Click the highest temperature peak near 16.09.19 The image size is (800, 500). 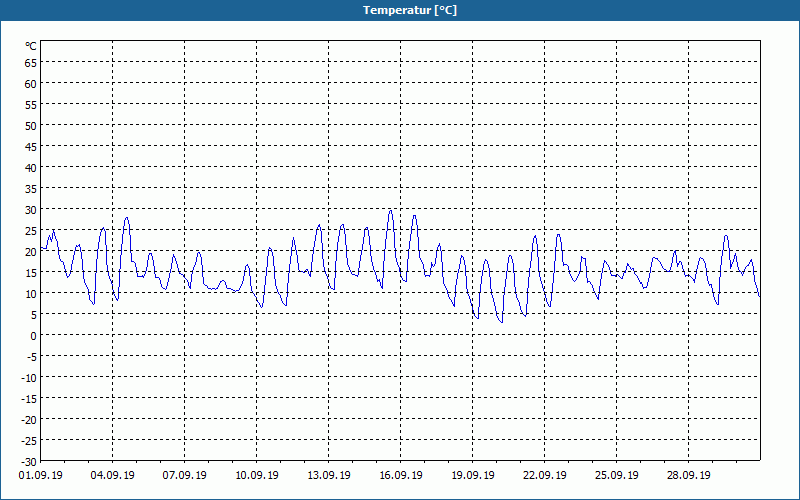(x=391, y=210)
